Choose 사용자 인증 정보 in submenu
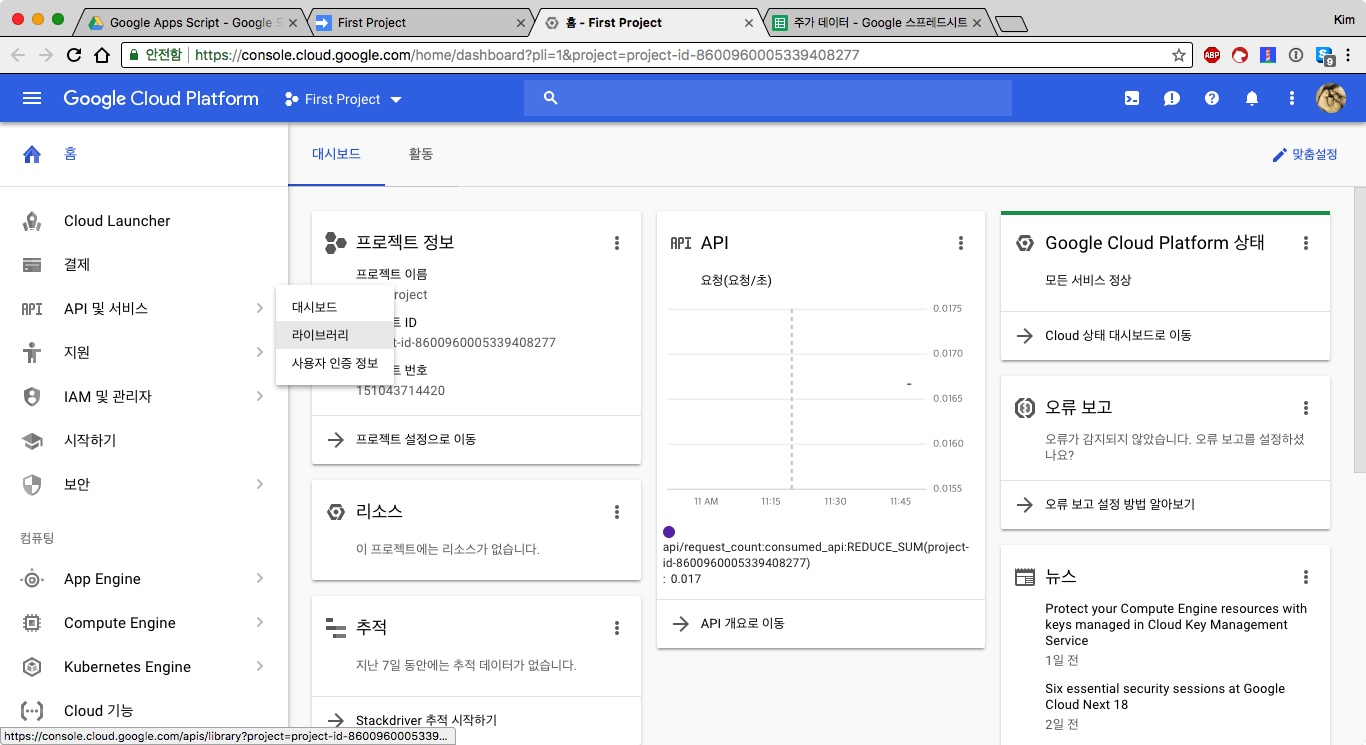This screenshot has height=745, width=1366. pyautogui.click(x=335, y=363)
